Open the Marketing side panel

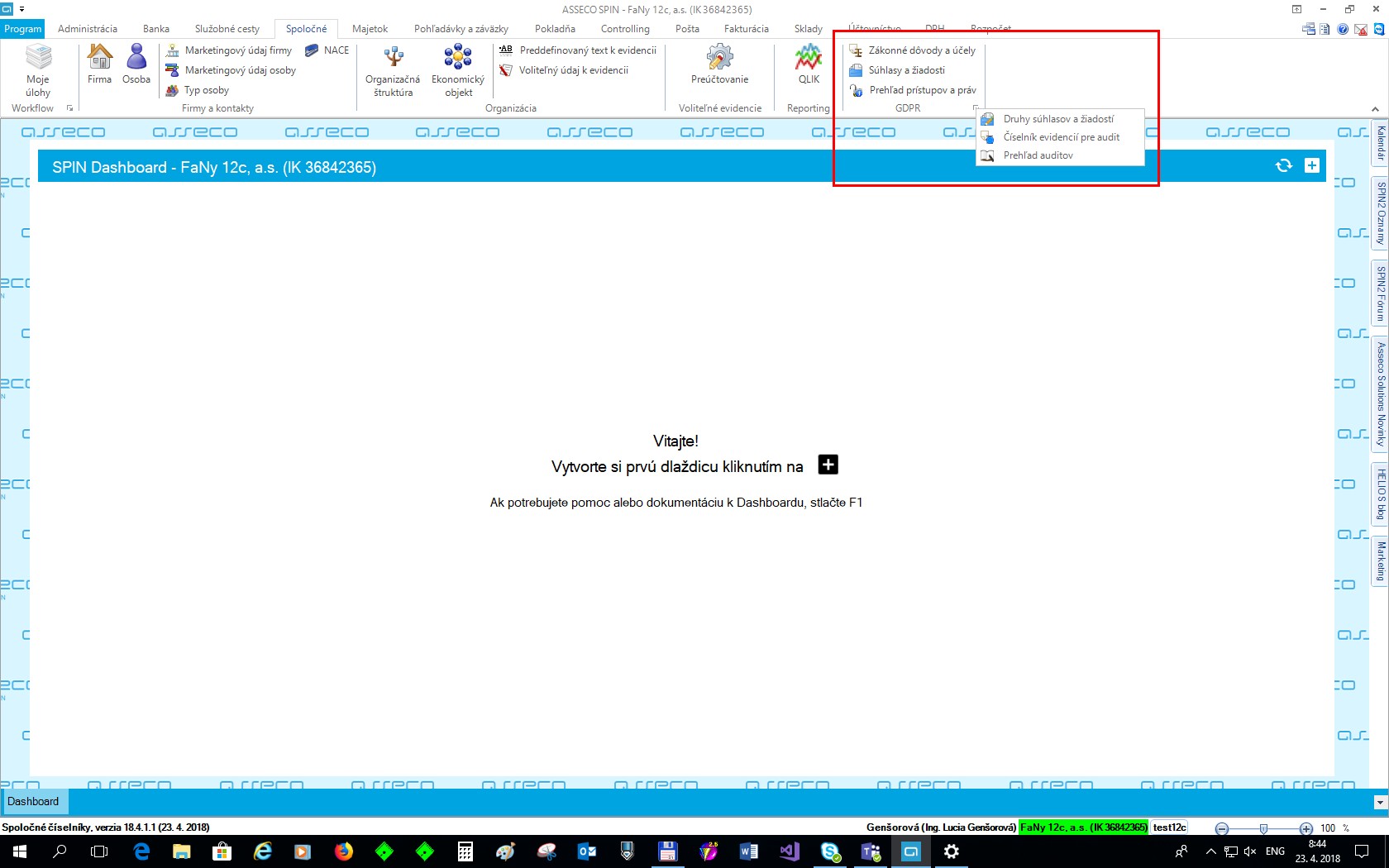[1380, 560]
